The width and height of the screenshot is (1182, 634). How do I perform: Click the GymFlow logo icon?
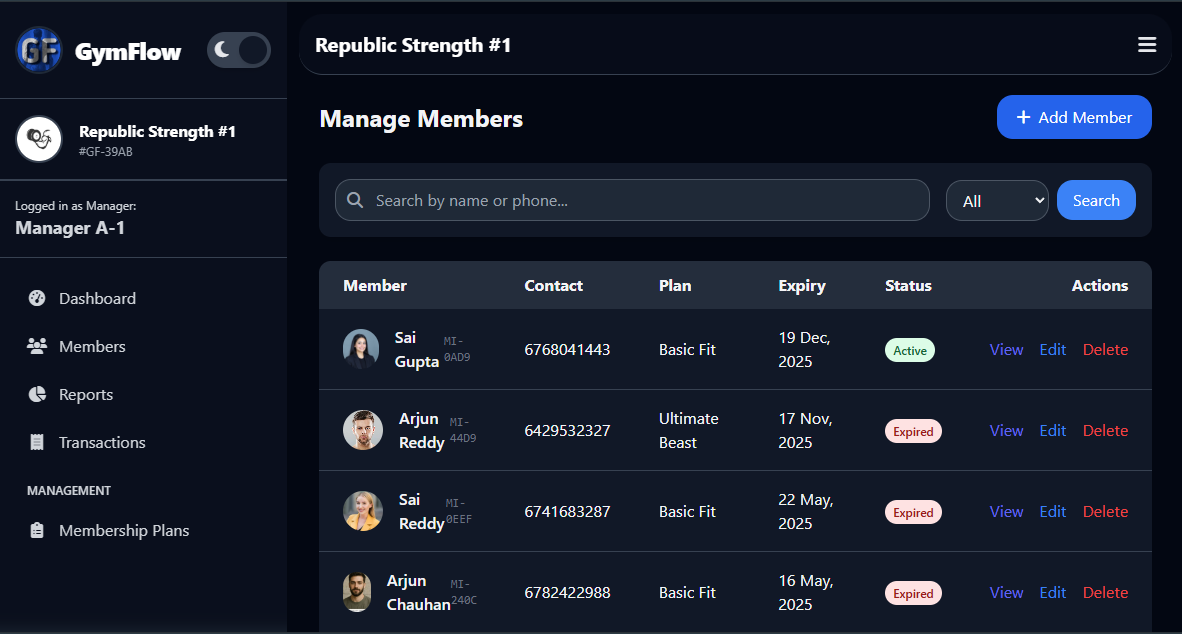click(x=38, y=50)
